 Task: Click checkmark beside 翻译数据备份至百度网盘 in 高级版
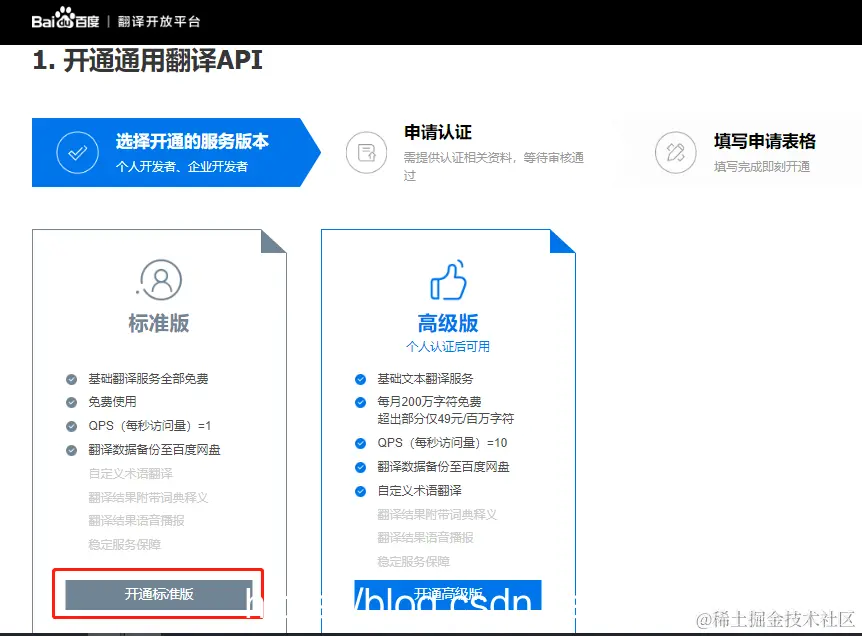(x=360, y=467)
